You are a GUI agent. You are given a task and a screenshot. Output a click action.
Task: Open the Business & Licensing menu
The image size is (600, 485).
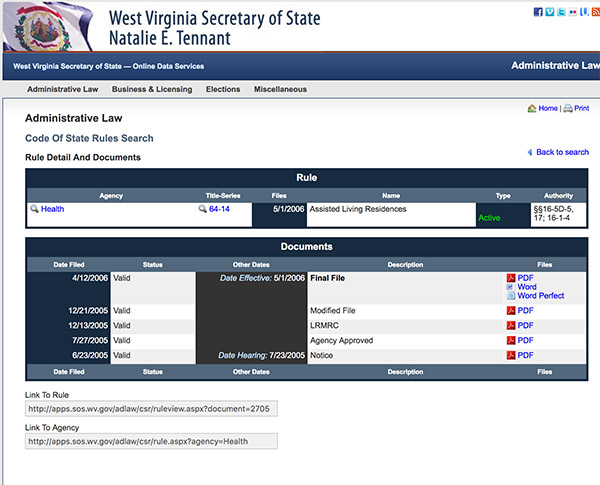[152, 89]
